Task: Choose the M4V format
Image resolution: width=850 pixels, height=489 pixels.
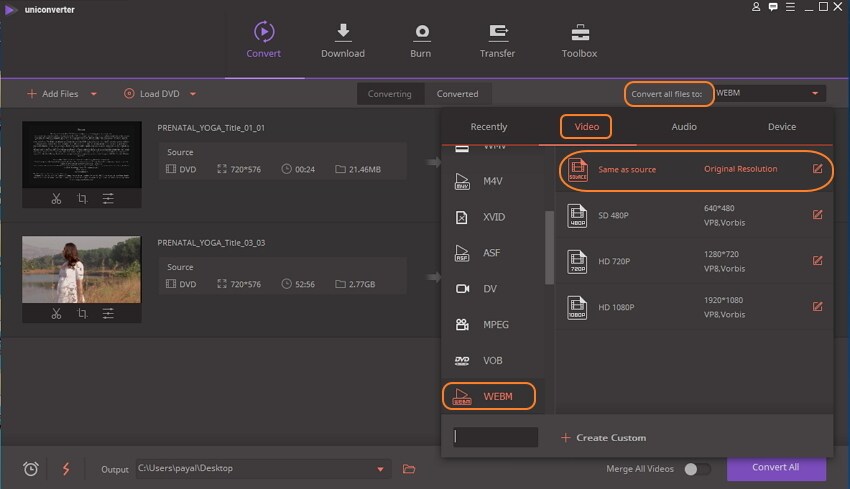Action: 492,181
